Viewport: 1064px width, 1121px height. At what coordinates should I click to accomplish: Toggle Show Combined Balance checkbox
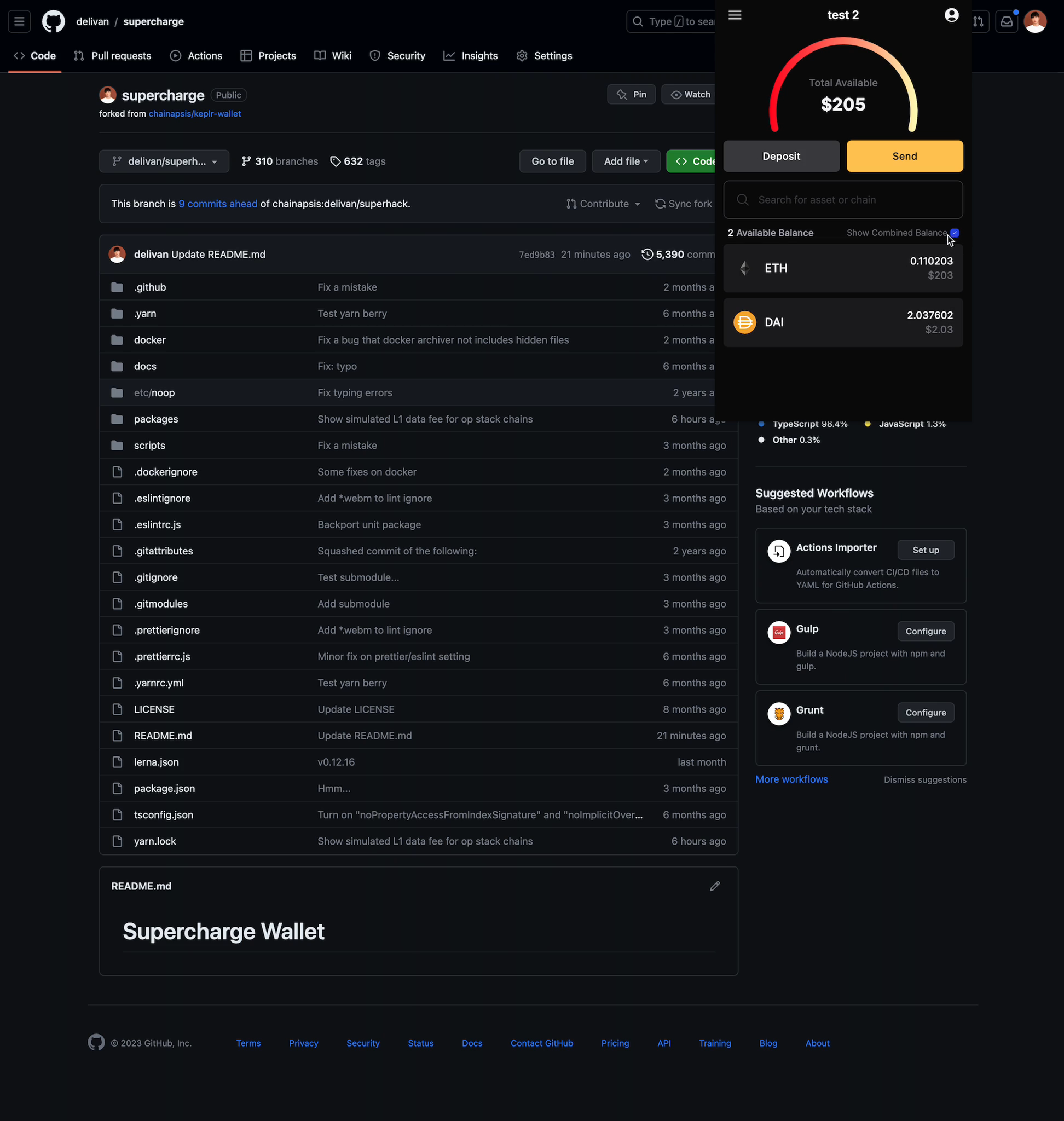pos(955,233)
